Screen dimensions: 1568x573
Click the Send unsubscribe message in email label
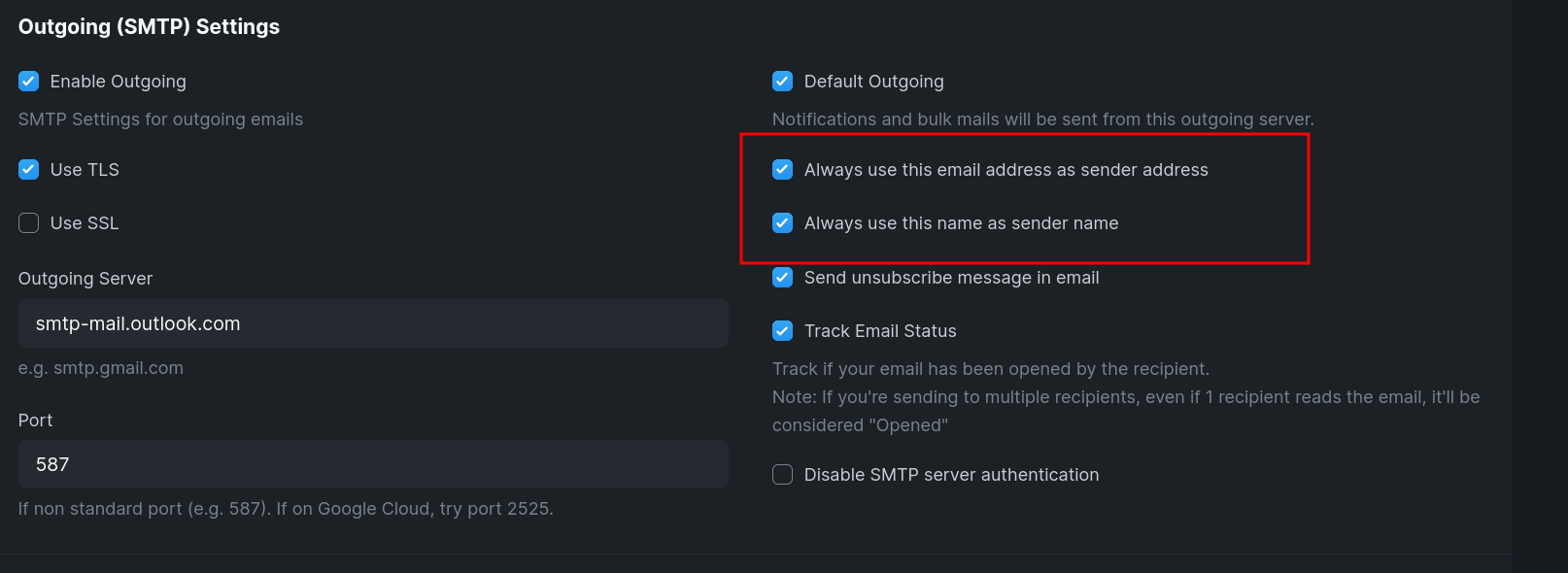click(952, 278)
